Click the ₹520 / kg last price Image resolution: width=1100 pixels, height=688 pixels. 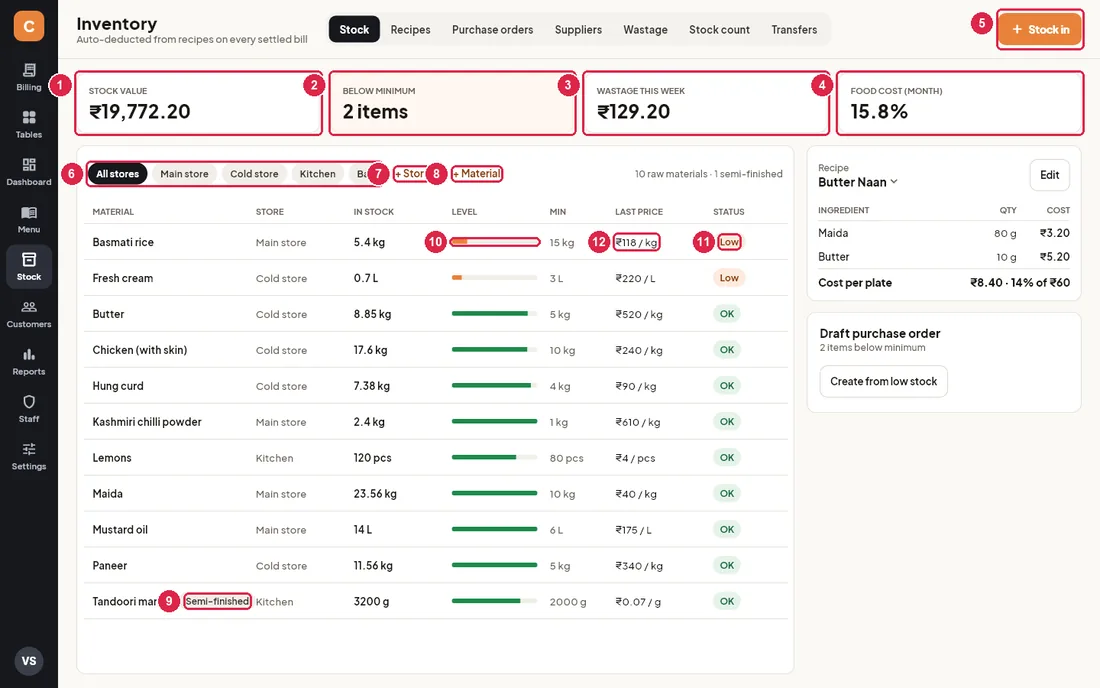tap(638, 314)
